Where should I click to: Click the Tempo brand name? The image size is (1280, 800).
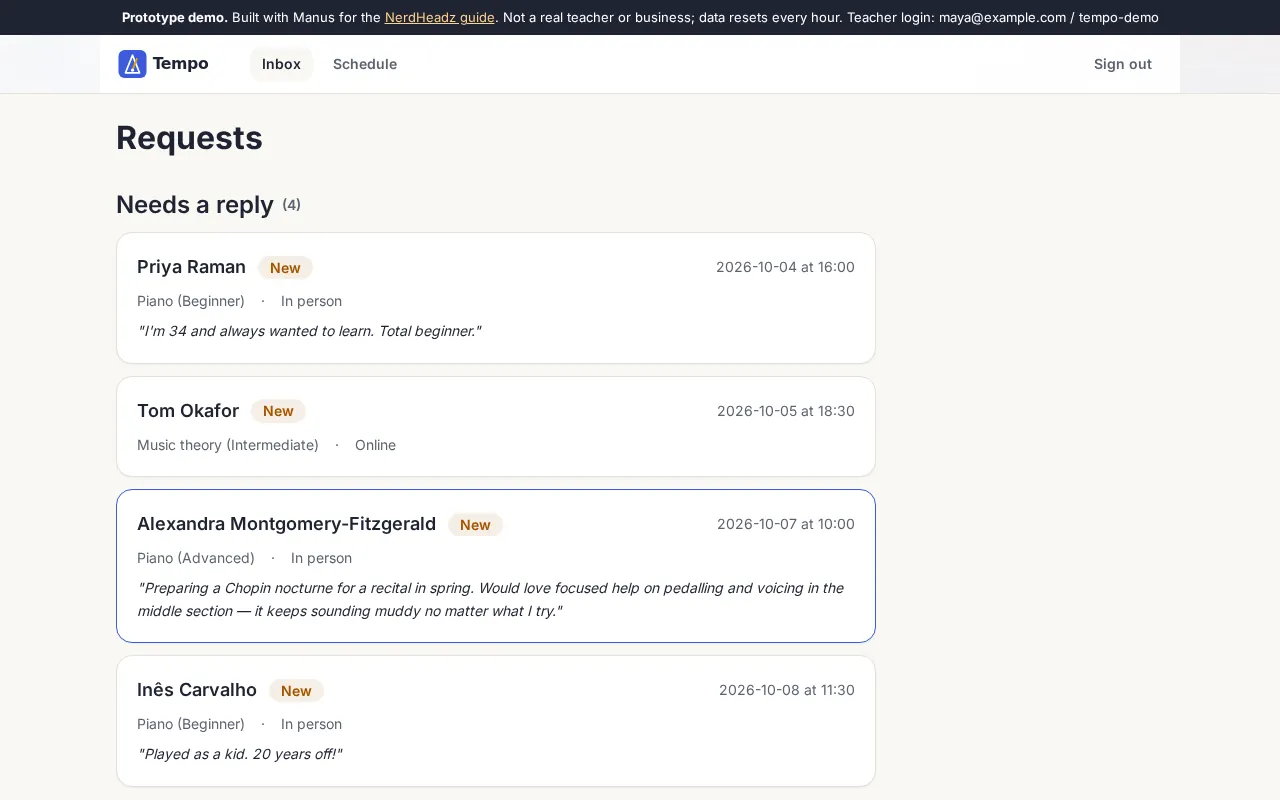[x=180, y=64]
